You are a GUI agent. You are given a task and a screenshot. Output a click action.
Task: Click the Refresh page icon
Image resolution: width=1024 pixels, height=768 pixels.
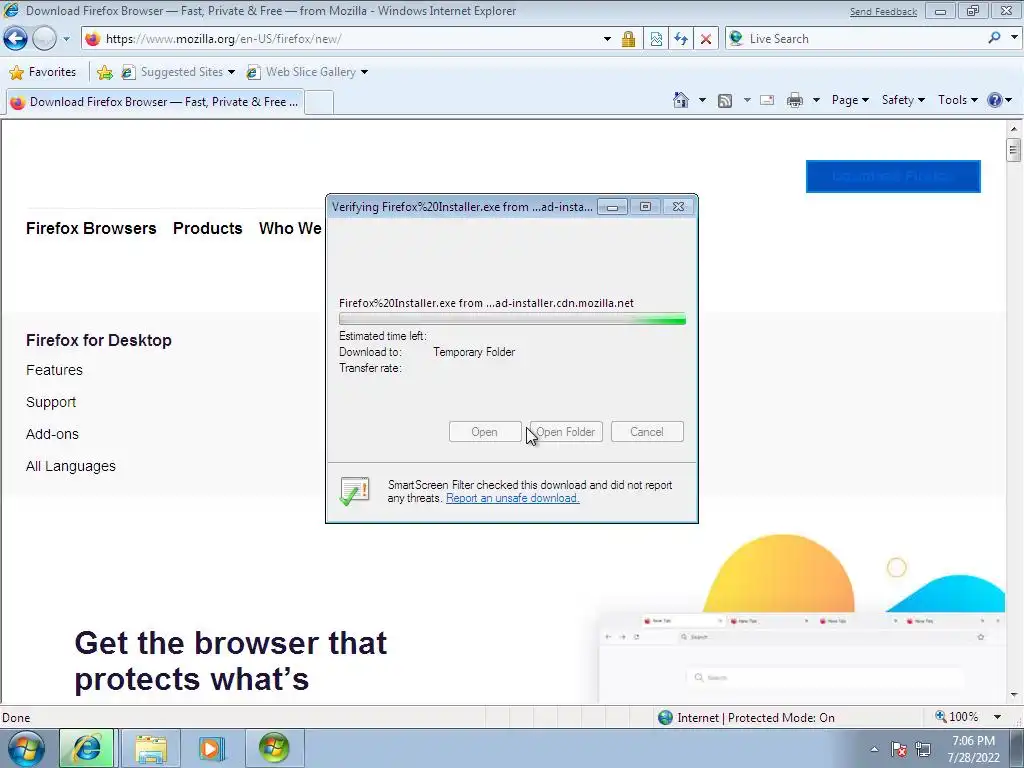680,39
